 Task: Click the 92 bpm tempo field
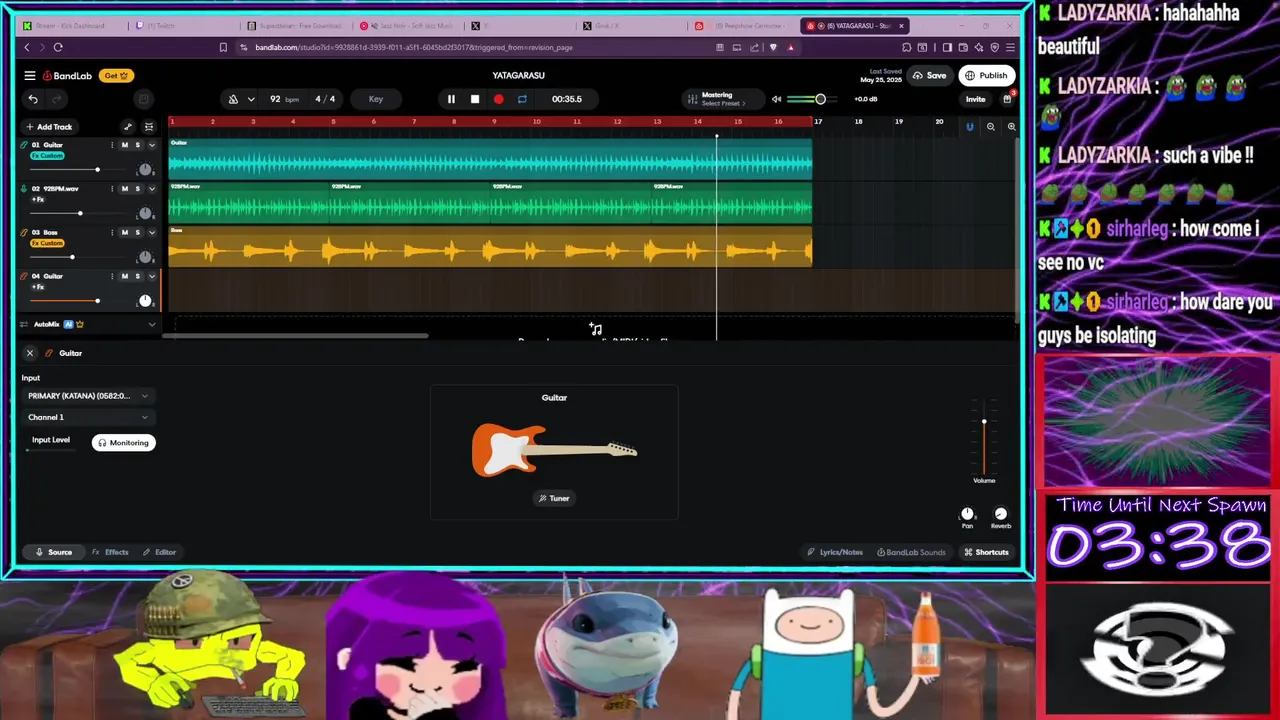point(284,99)
